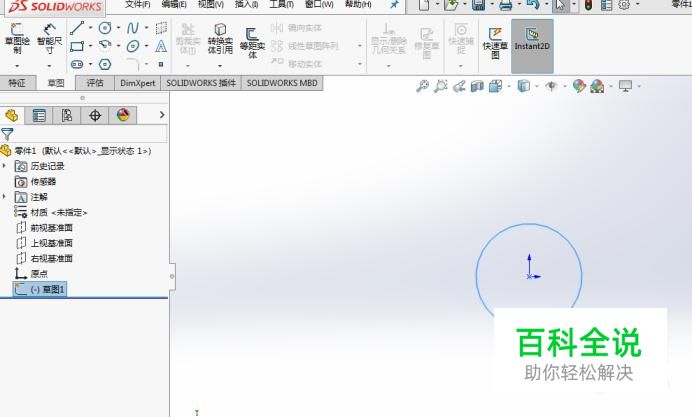This screenshot has height=417, width=692.
Task: Open the Options gear icon
Action: [x=624, y=5]
